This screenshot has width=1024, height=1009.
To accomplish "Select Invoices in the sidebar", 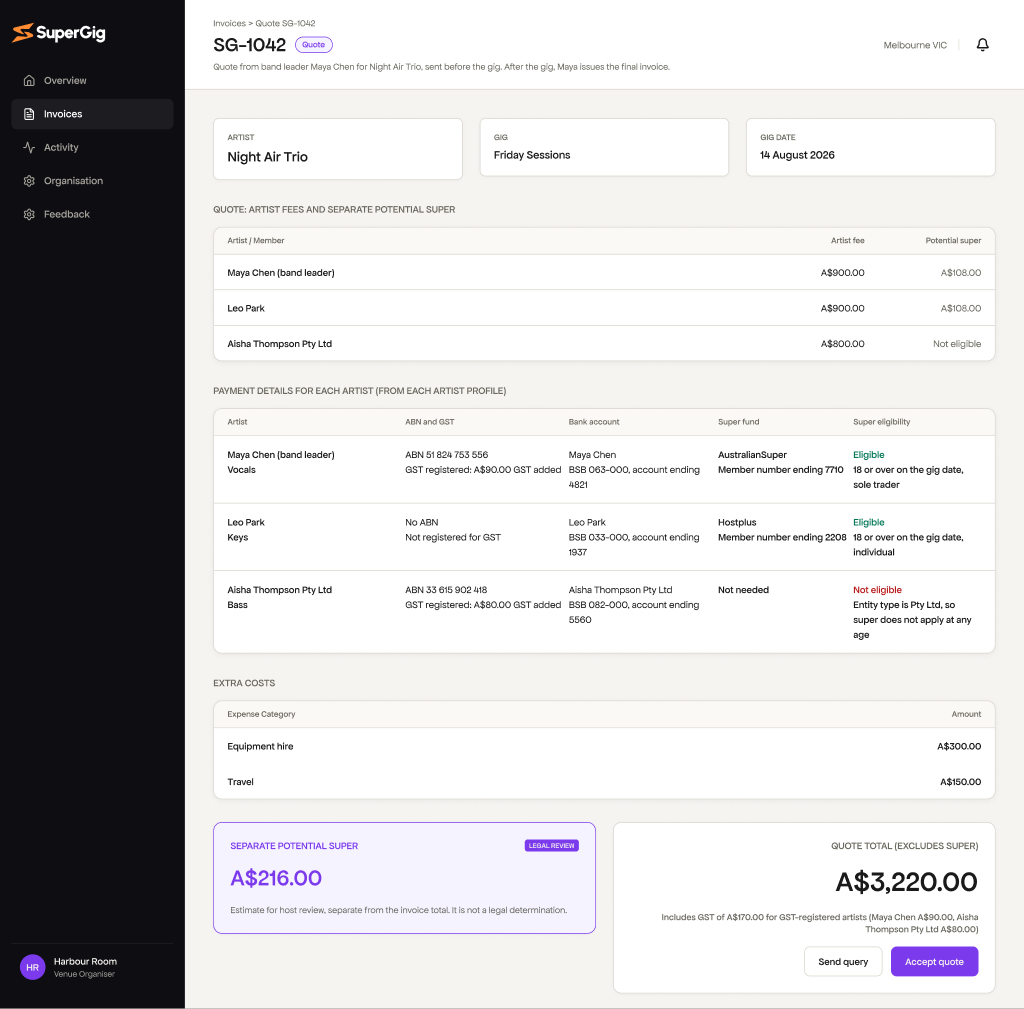I will 92,114.
